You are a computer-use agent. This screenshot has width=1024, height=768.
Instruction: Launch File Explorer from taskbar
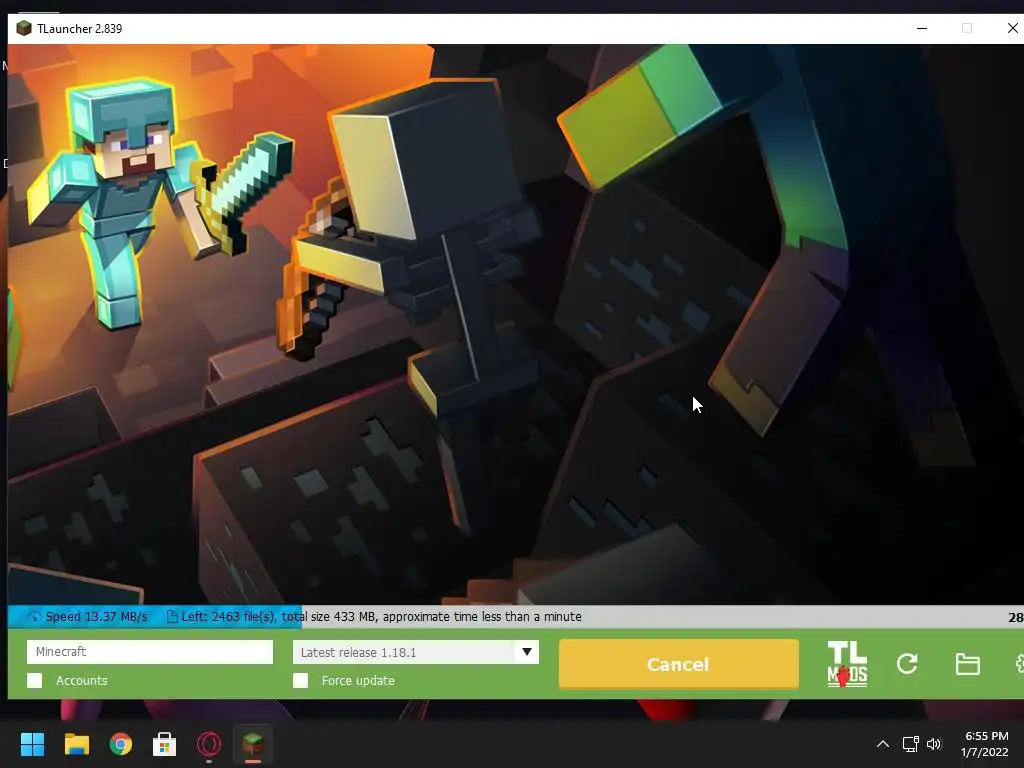coord(76,744)
